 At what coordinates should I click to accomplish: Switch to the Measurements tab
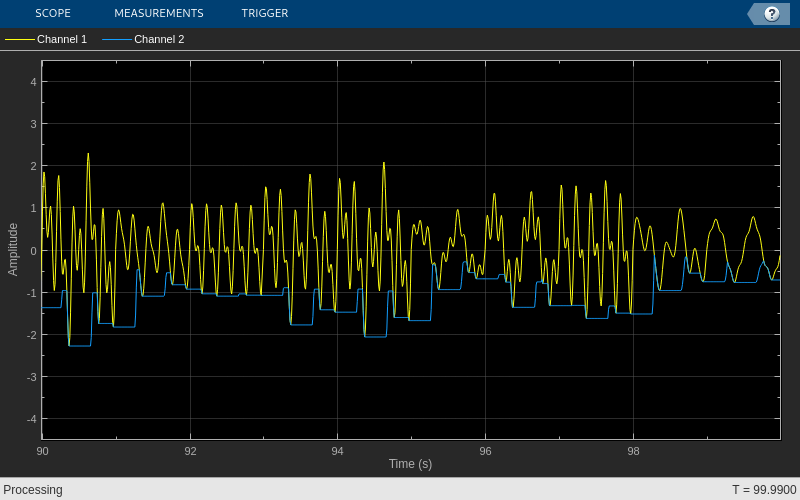point(159,13)
